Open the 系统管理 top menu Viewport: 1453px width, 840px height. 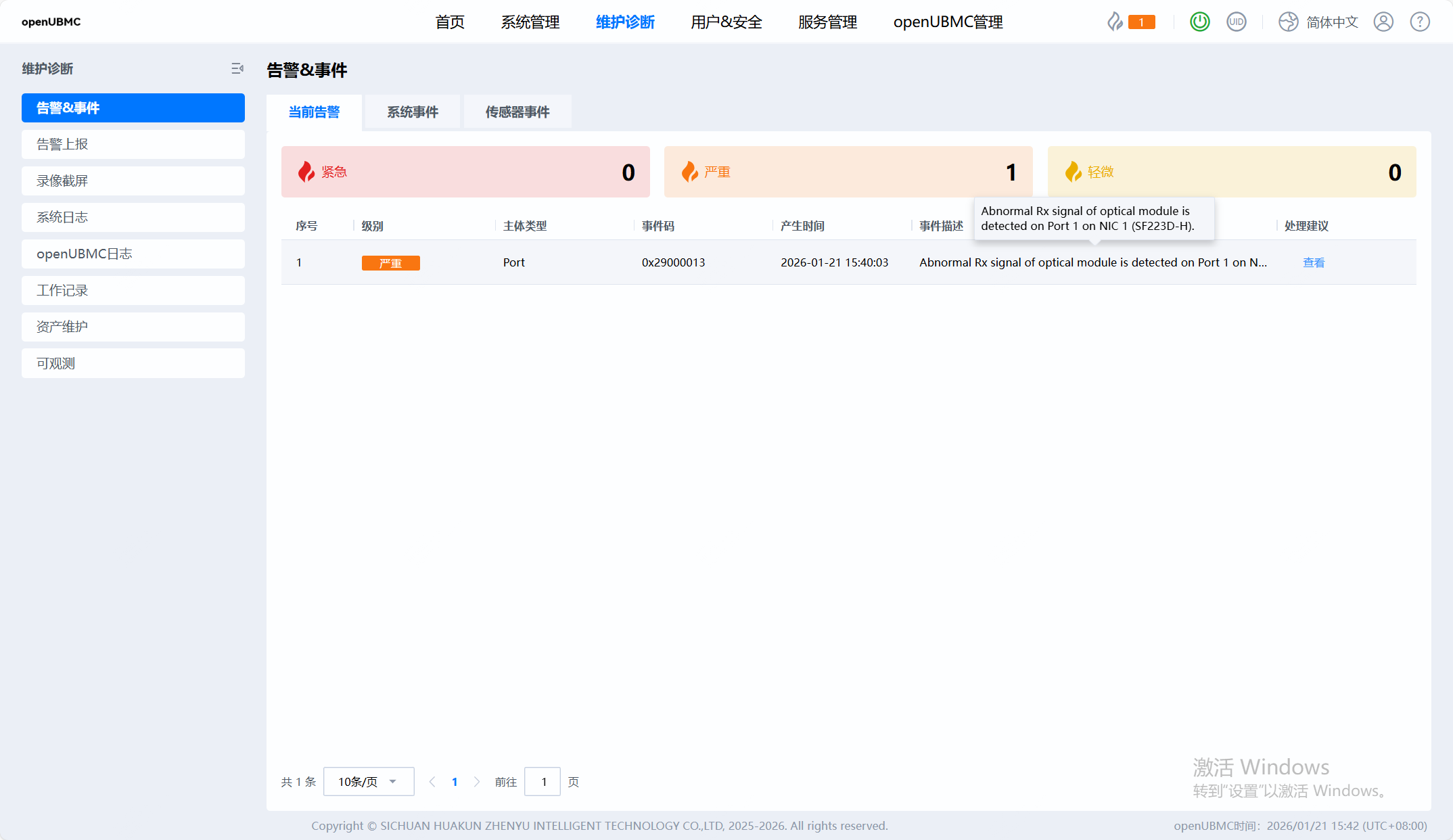coord(530,22)
